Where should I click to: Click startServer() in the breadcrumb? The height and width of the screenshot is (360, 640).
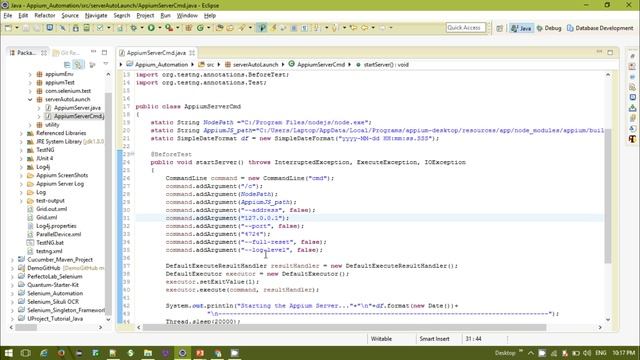tap(386, 64)
